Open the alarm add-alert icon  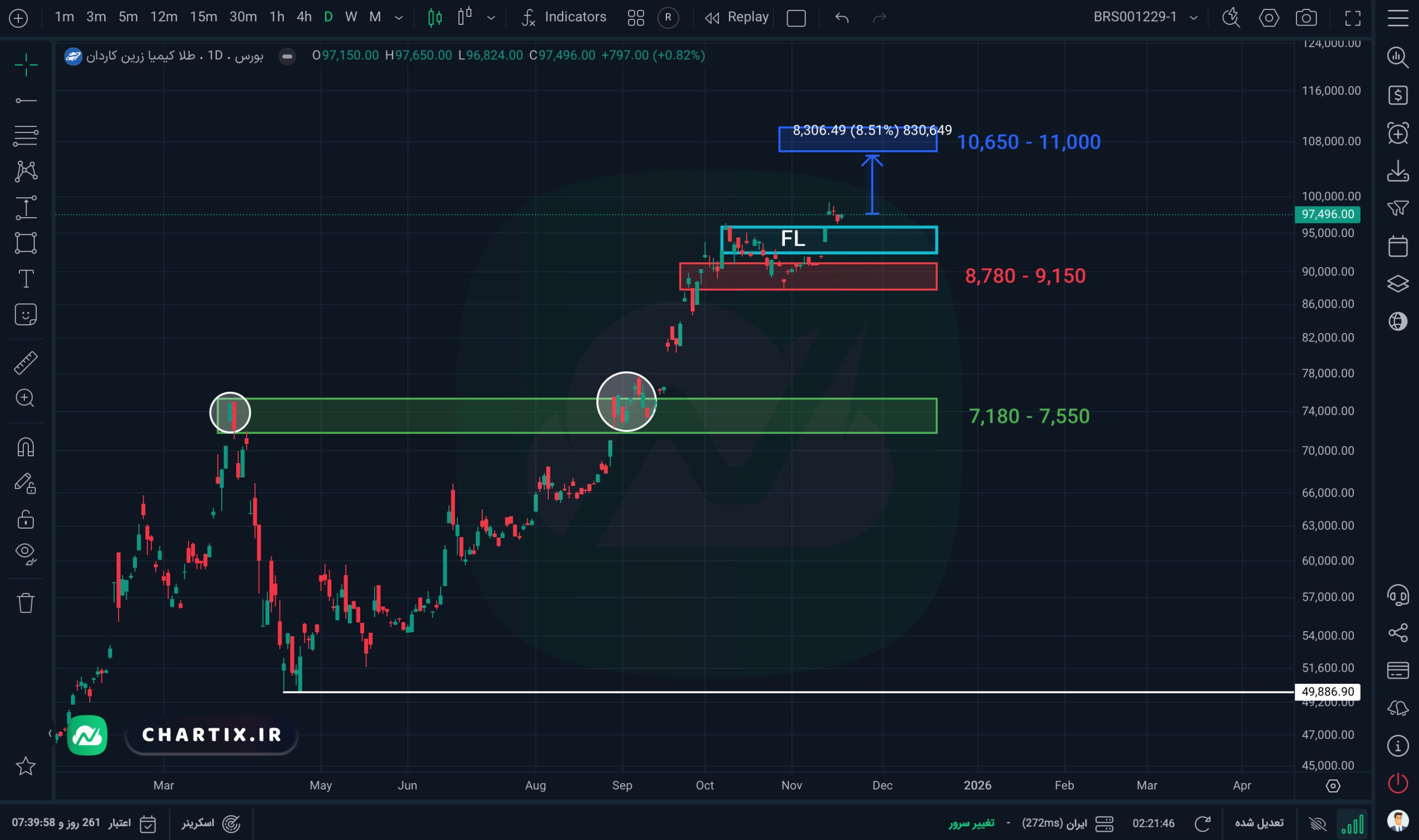point(1397,134)
